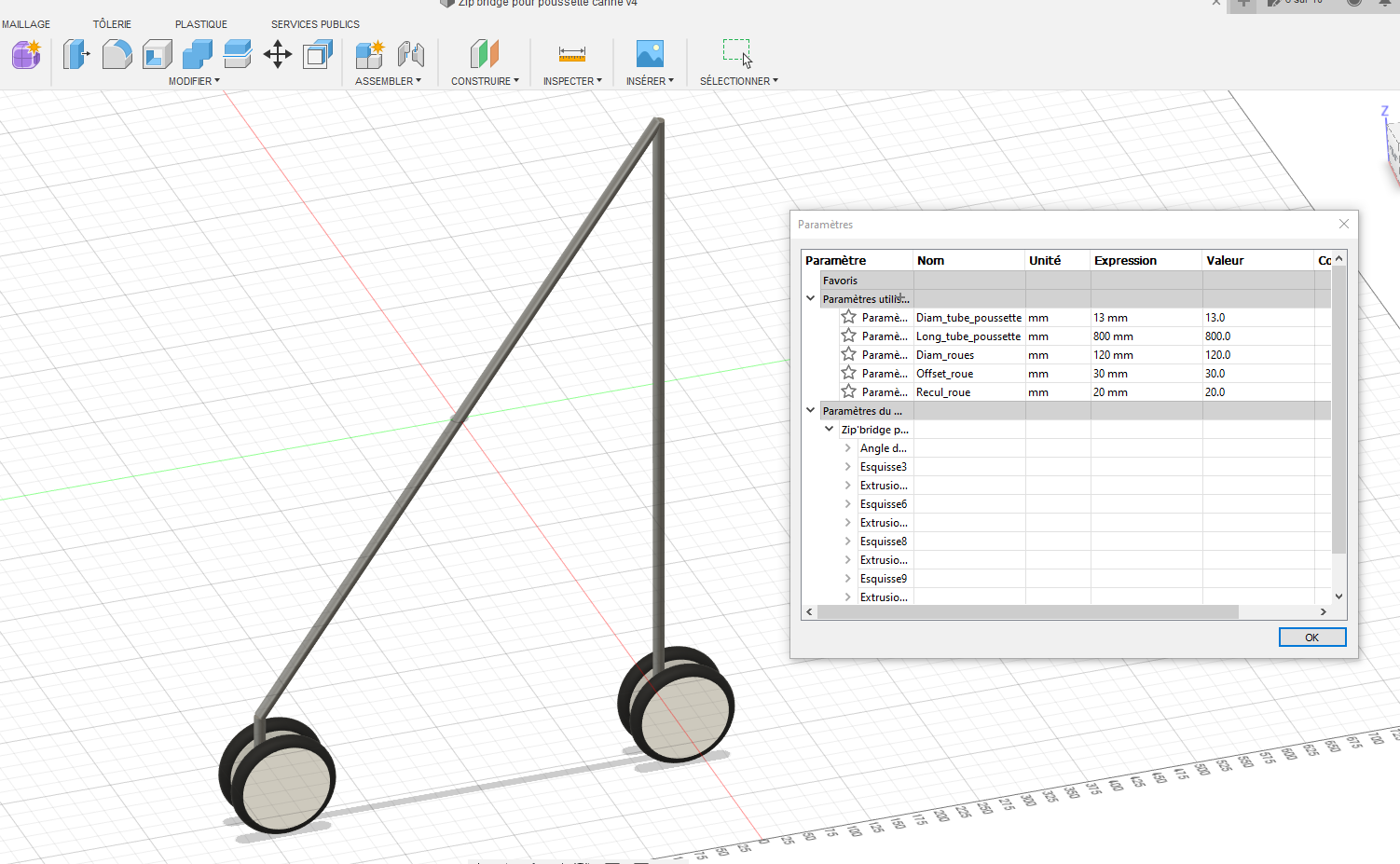Viewport: 1400px width, 864px height.
Task: Open the Joint tool
Action: coord(411,55)
